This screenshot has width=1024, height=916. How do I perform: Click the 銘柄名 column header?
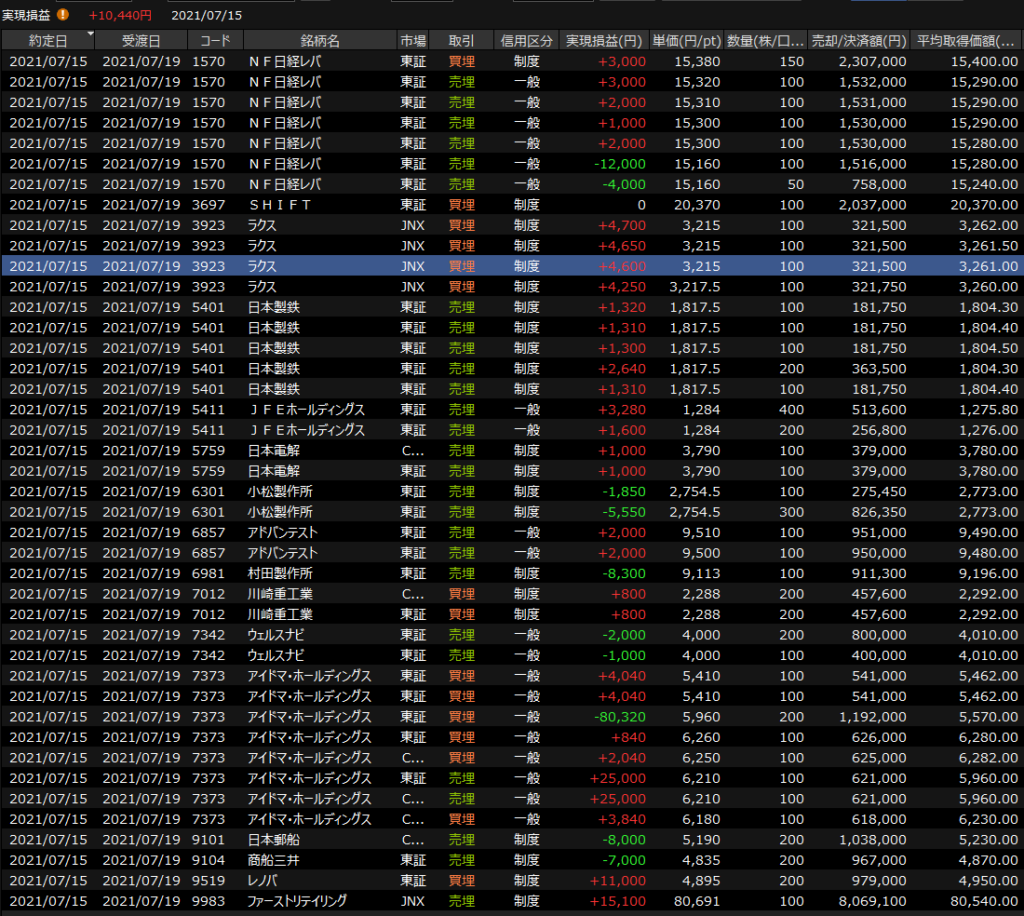coord(319,41)
